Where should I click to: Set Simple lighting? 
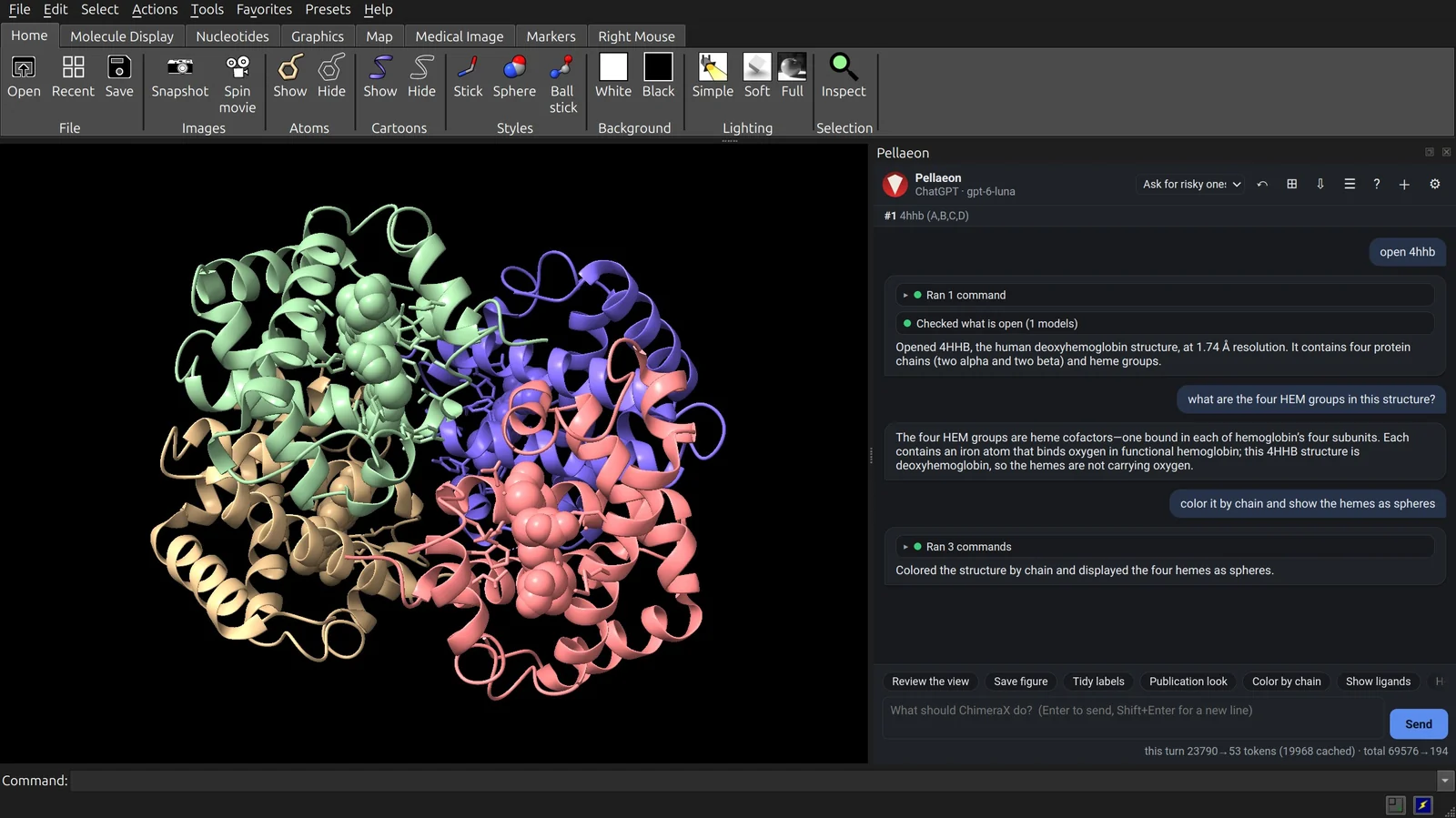[713, 67]
